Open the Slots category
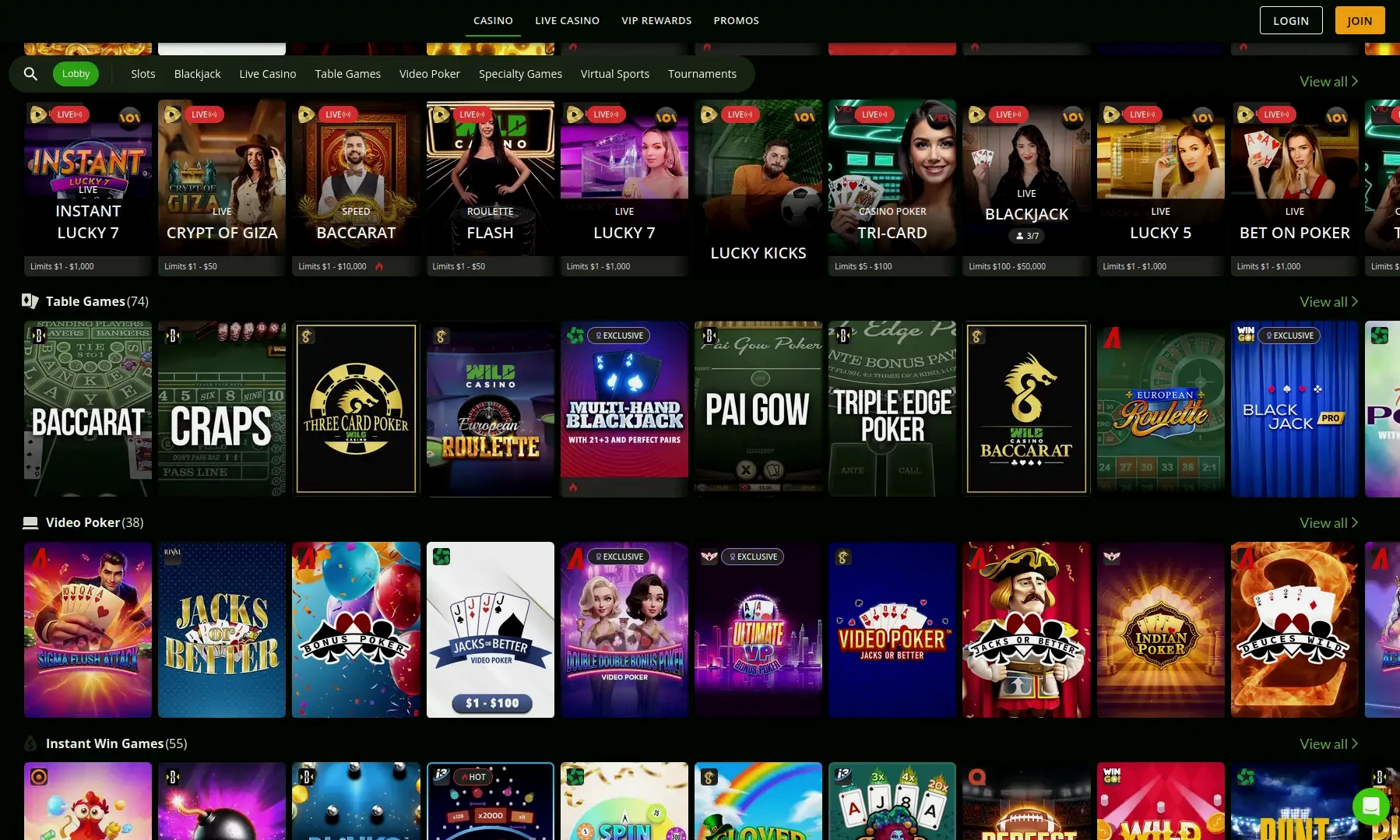 pyautogui.click(x=142, y=73)
